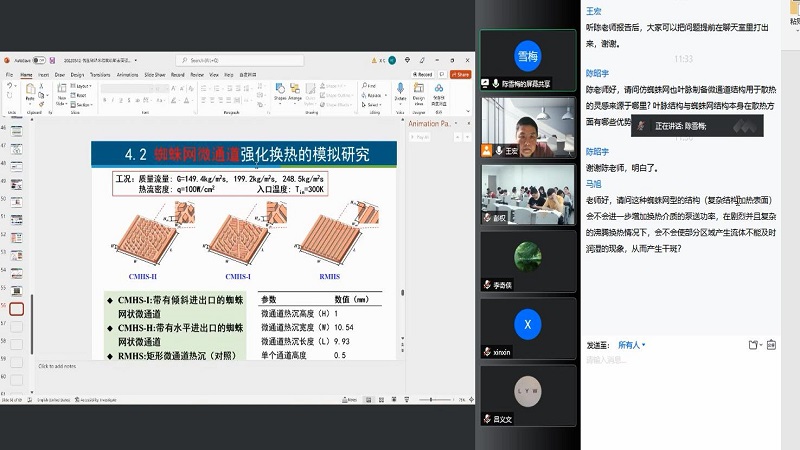This screenshot has width=800, height=450.
Task: Click 马旭 sender name in chat
Action: [593, 184]
